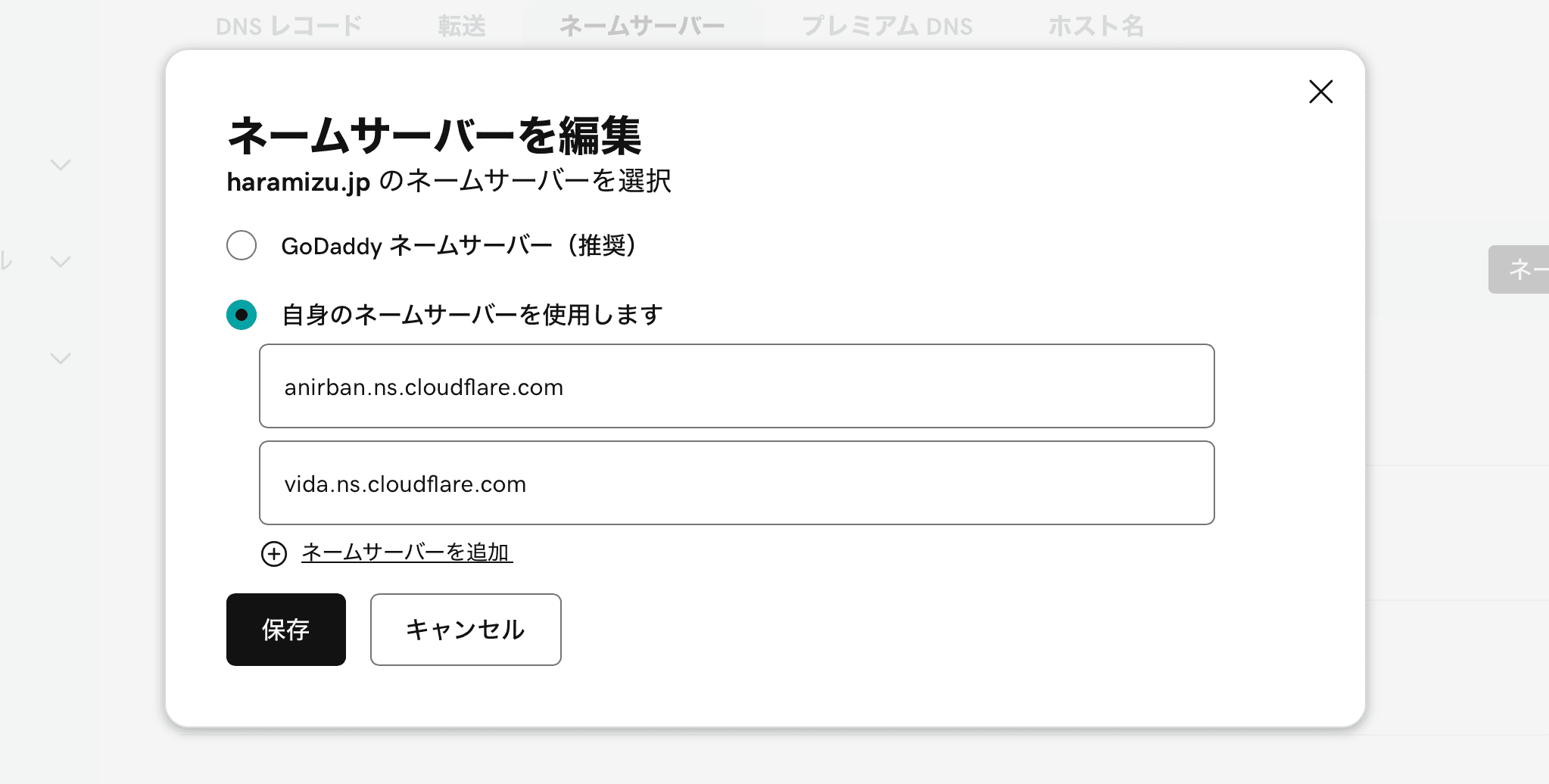Viewport: 1549px width, 784px height.
Task: Select the ネームサーバー tab
Action: tap(642, 26)
